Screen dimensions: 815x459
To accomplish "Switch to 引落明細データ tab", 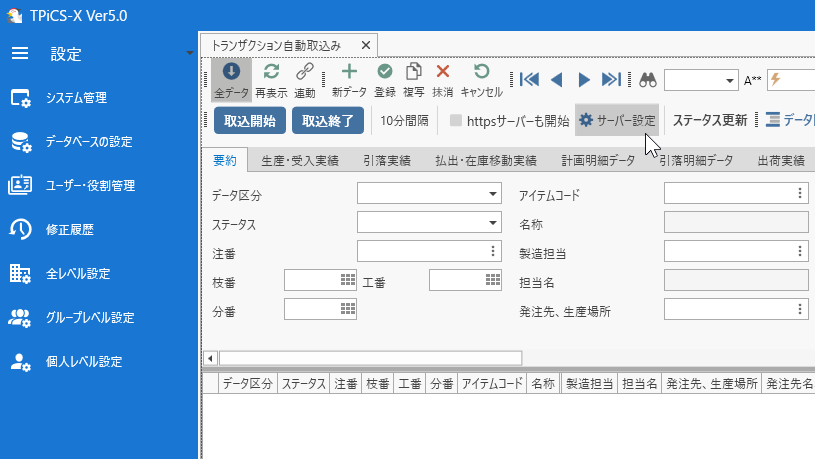I will point(696,161).
